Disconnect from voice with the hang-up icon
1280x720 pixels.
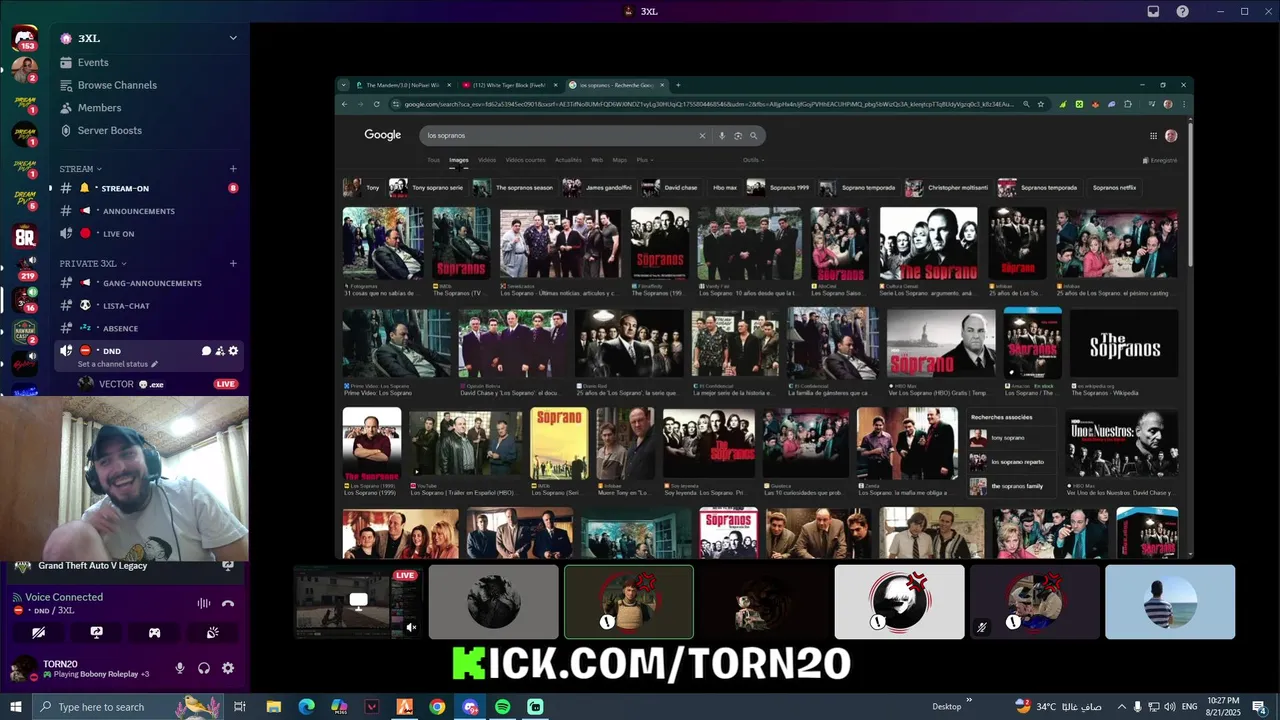point(228,603)
